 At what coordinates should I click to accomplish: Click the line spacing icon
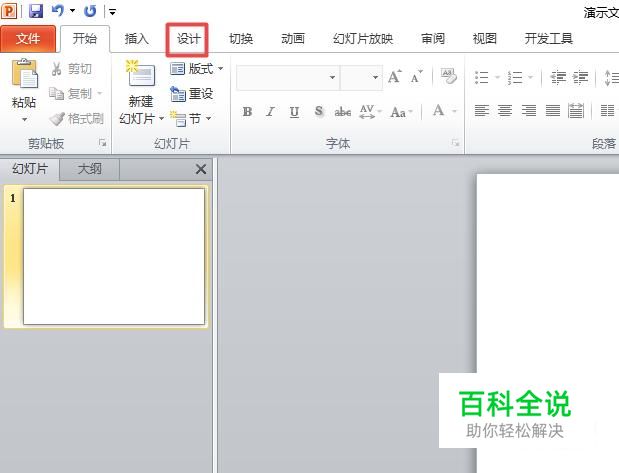[x=611, y=77]
